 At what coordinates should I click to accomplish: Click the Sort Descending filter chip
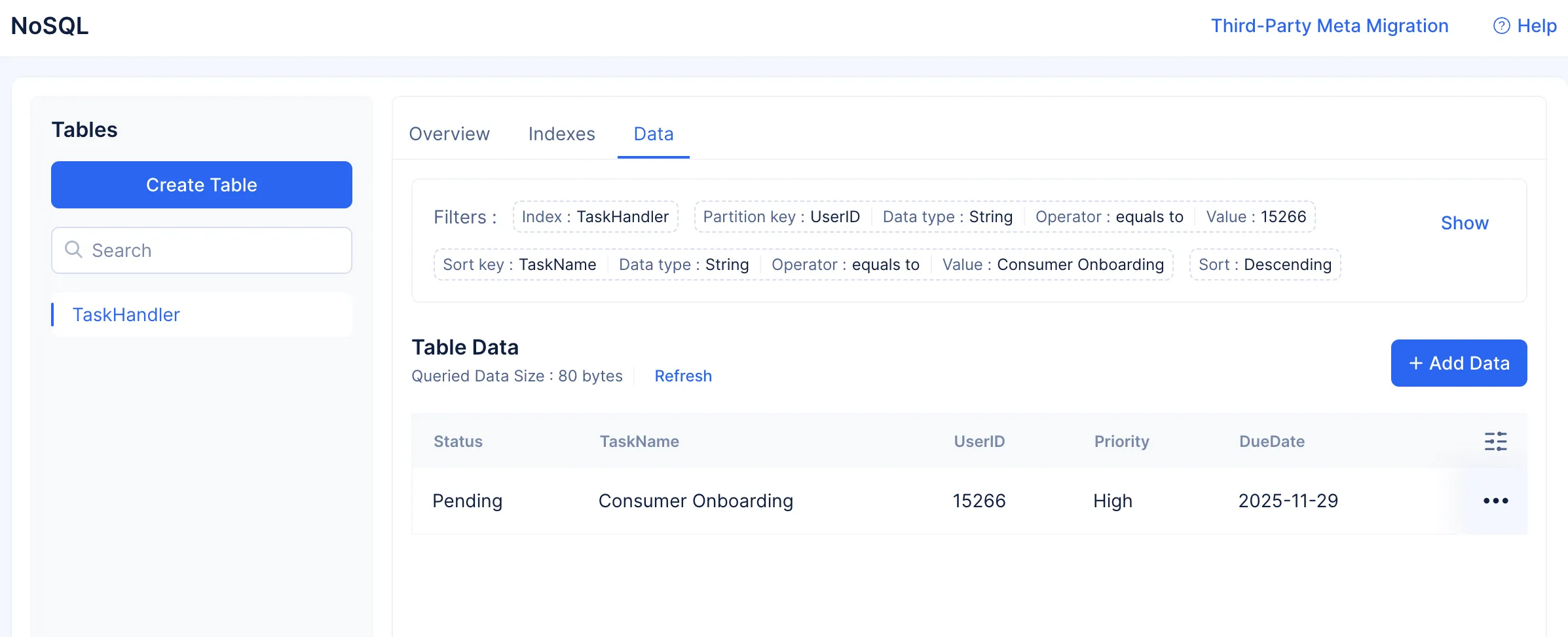(x=1265, y=265)
